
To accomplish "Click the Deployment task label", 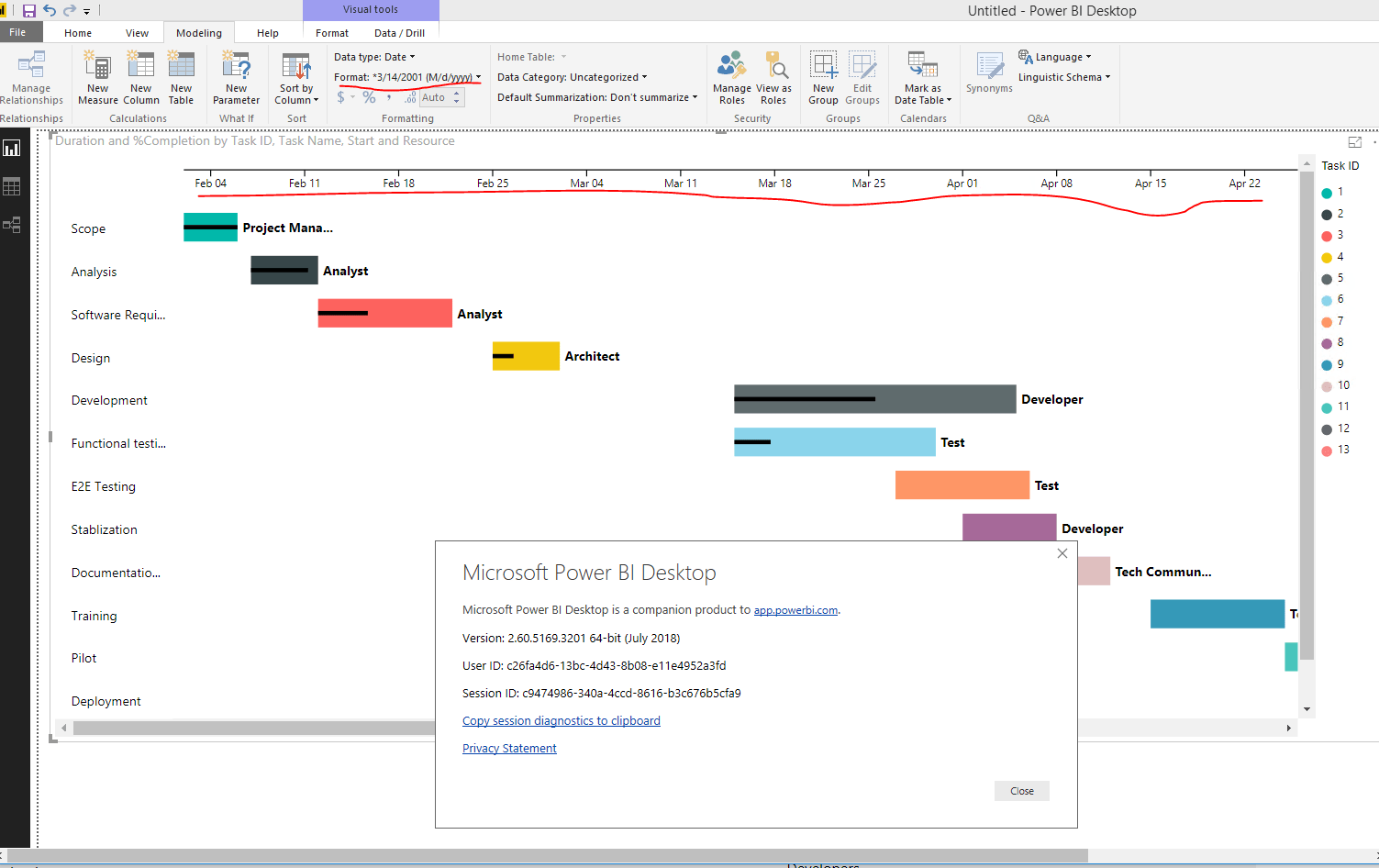I will (x=106, y=701).
